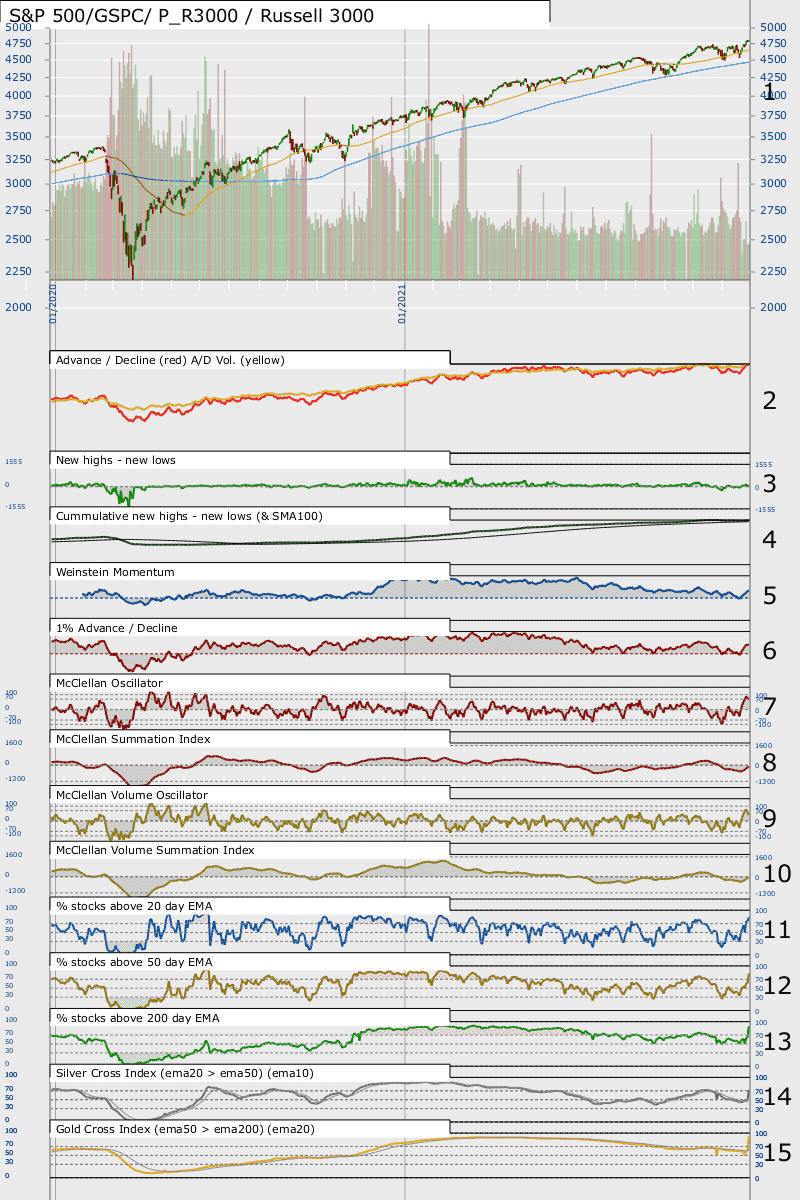Image resolution: width=800 pixels, height=1200 pixels.
Task: Click the 2000 label on the left price axis
Action: pos(19,307)
